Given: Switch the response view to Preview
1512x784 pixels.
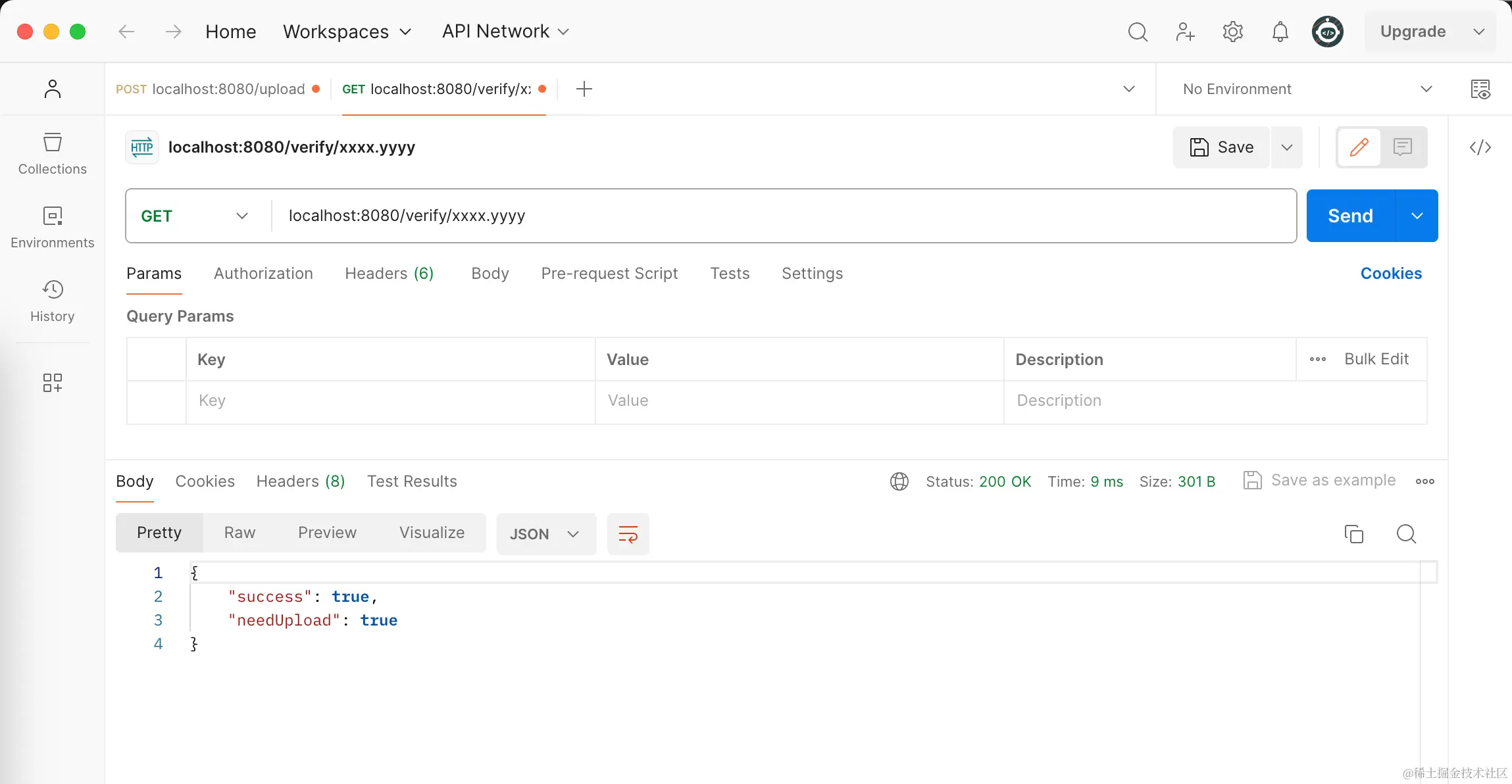Looking at the screenshot, I should pyautogui.click(x=327, y=533).
